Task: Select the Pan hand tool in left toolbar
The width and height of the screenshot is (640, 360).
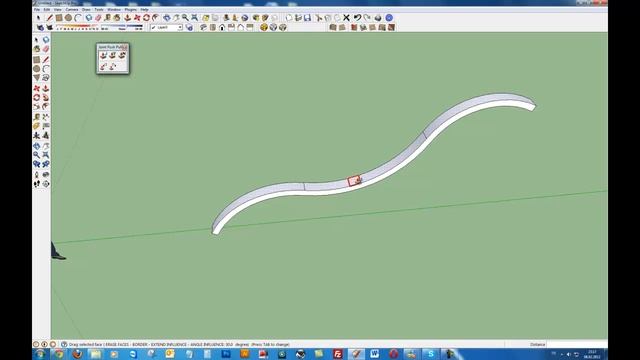Action: 46,146
